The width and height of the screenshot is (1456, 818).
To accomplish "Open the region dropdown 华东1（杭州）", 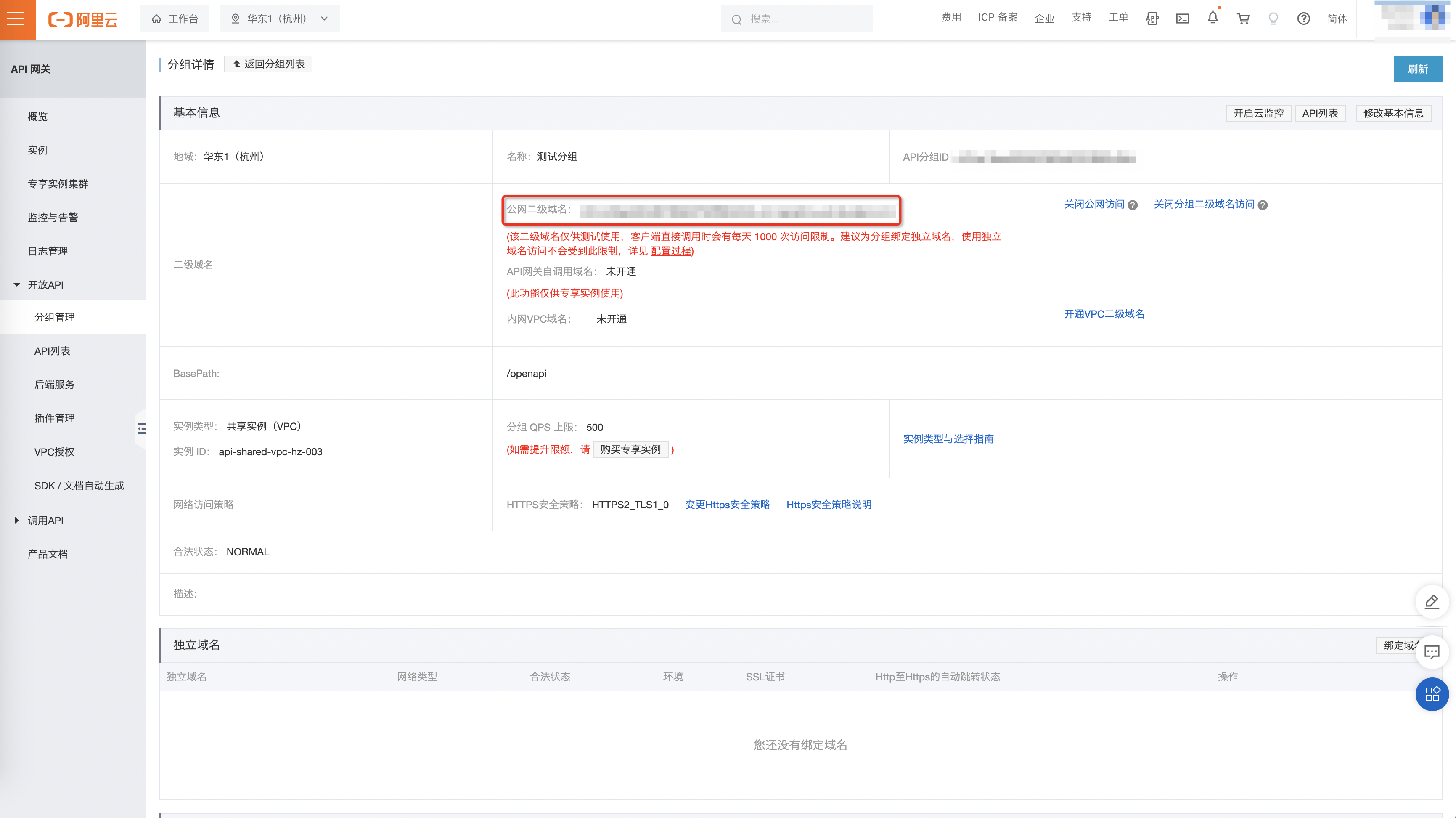I will coord(280,19).
